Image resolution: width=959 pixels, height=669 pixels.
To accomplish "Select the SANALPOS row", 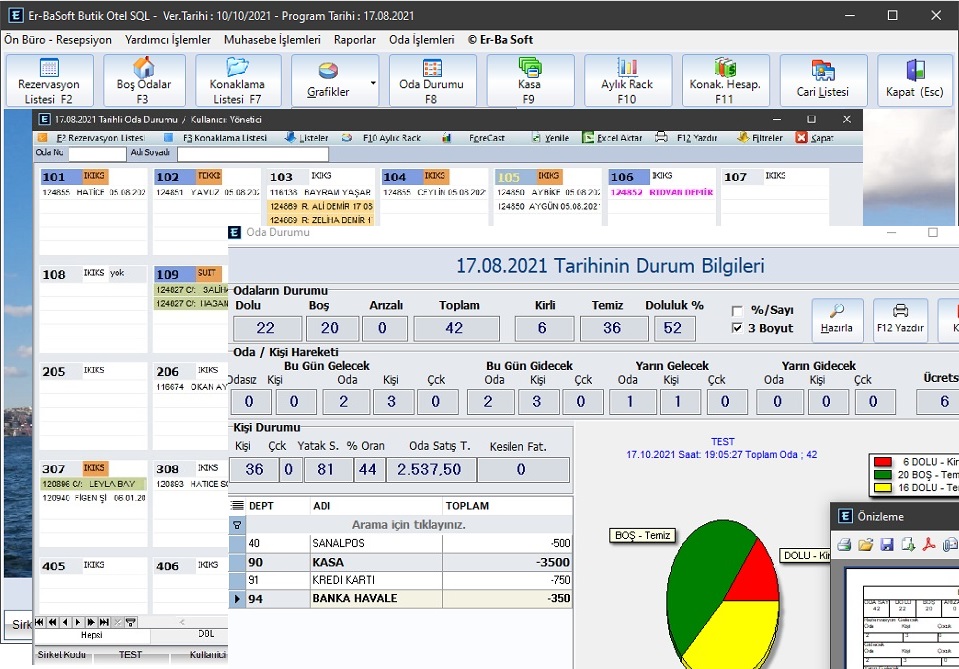I will click(x=401, y=543).
